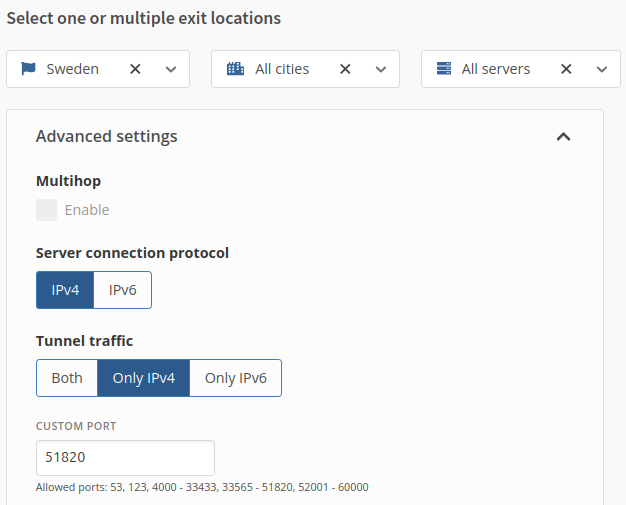Set tunnel traffic to Both

[x=67, y=378]
